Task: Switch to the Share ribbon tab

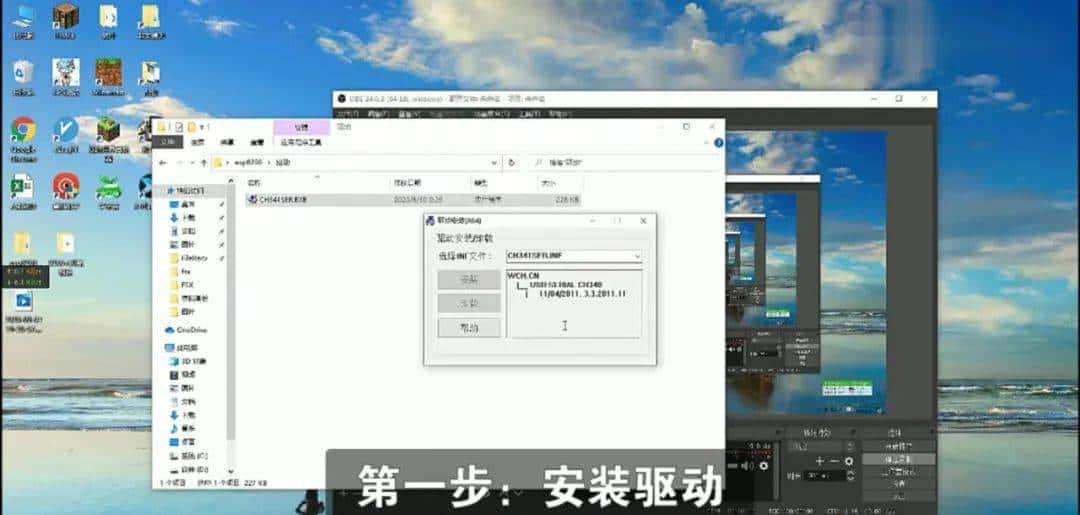Action: 227,142
